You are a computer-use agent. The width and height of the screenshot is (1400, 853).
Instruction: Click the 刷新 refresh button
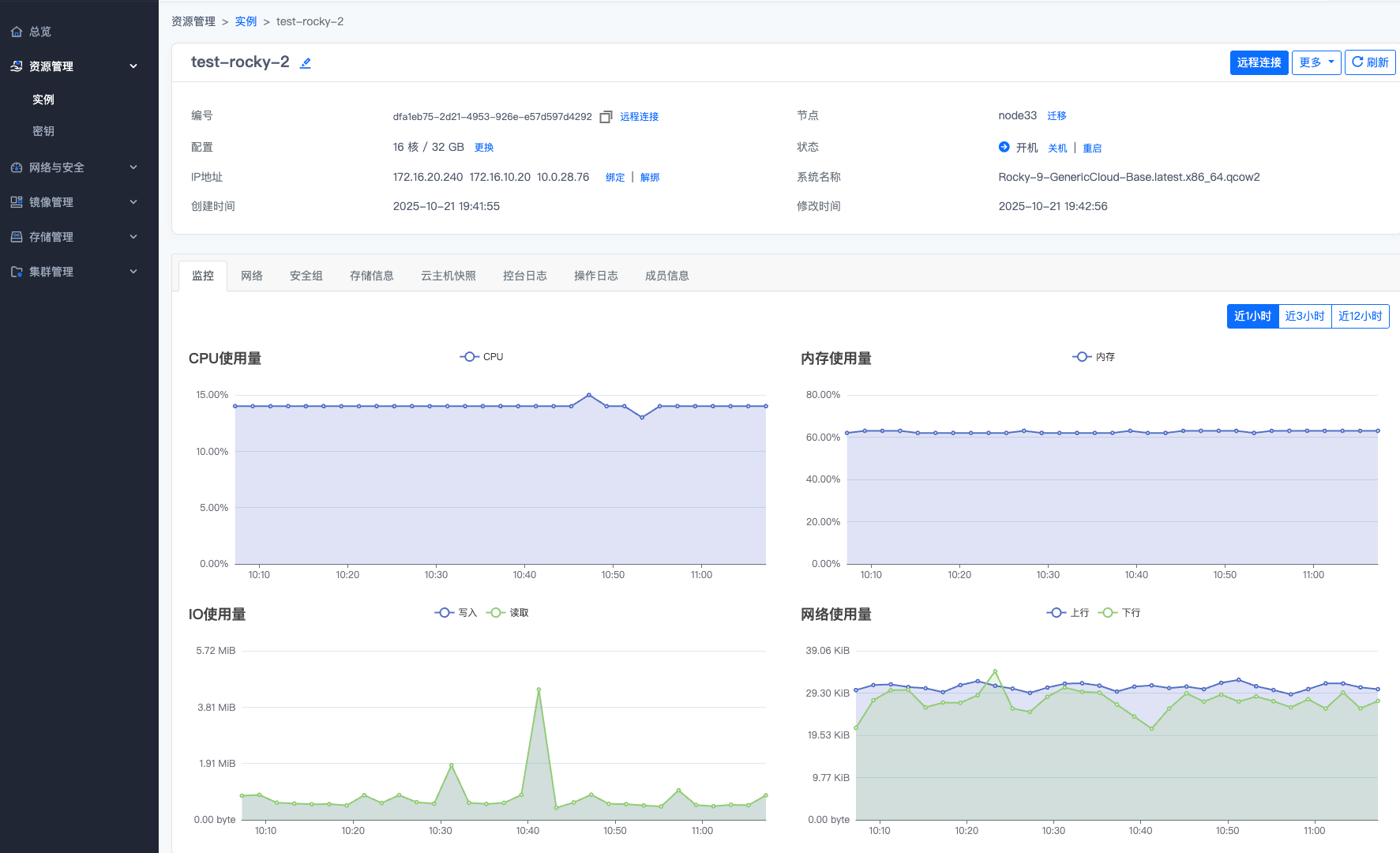[1369, 62]
